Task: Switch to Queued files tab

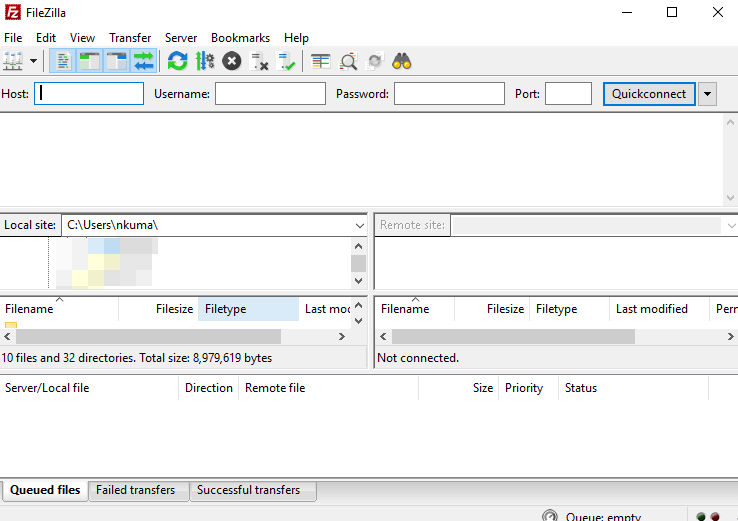Action: click(x=45, y=490)
